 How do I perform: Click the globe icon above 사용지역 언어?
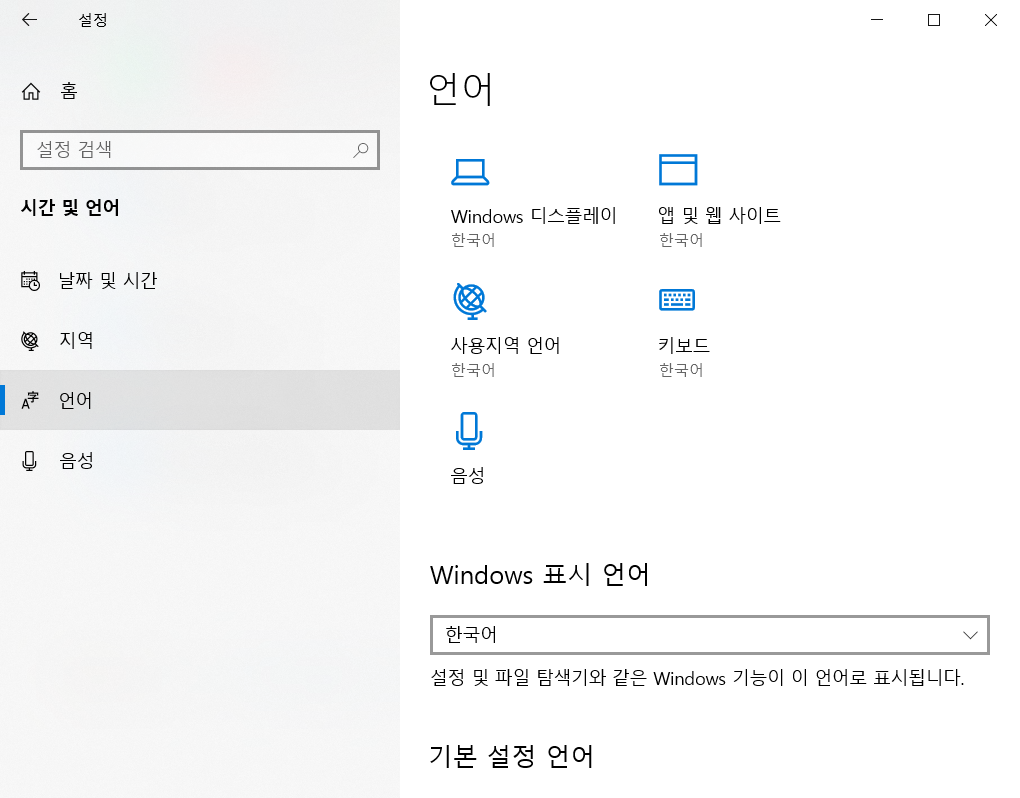(x=470, y=300)
